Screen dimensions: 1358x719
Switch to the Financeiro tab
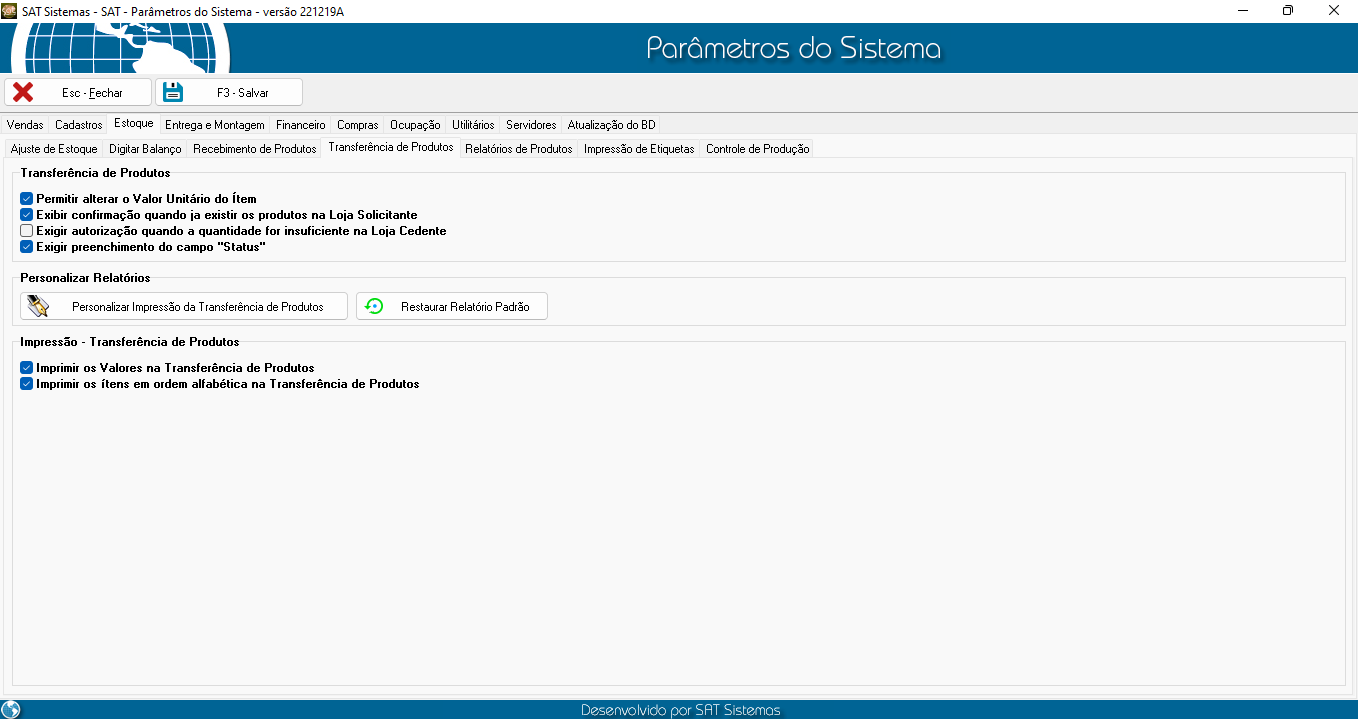pyautogui.click(x=301, y=125)
